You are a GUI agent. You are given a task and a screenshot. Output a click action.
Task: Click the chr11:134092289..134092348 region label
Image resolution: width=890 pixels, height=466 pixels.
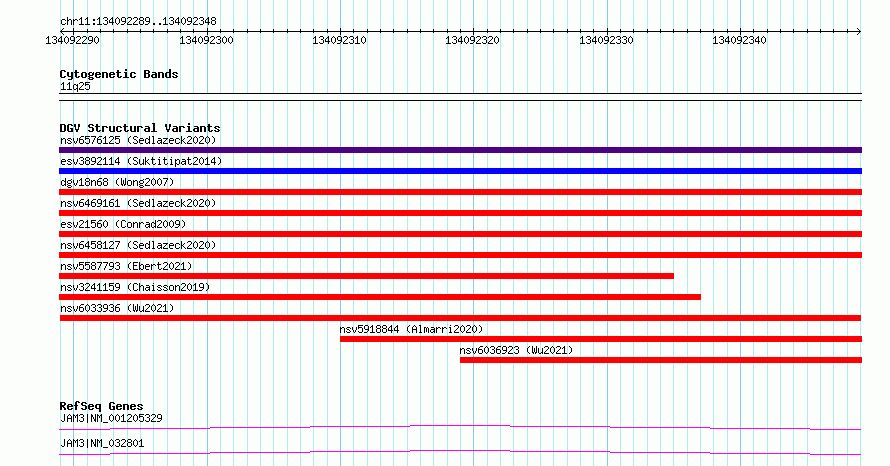click(138, 22)
